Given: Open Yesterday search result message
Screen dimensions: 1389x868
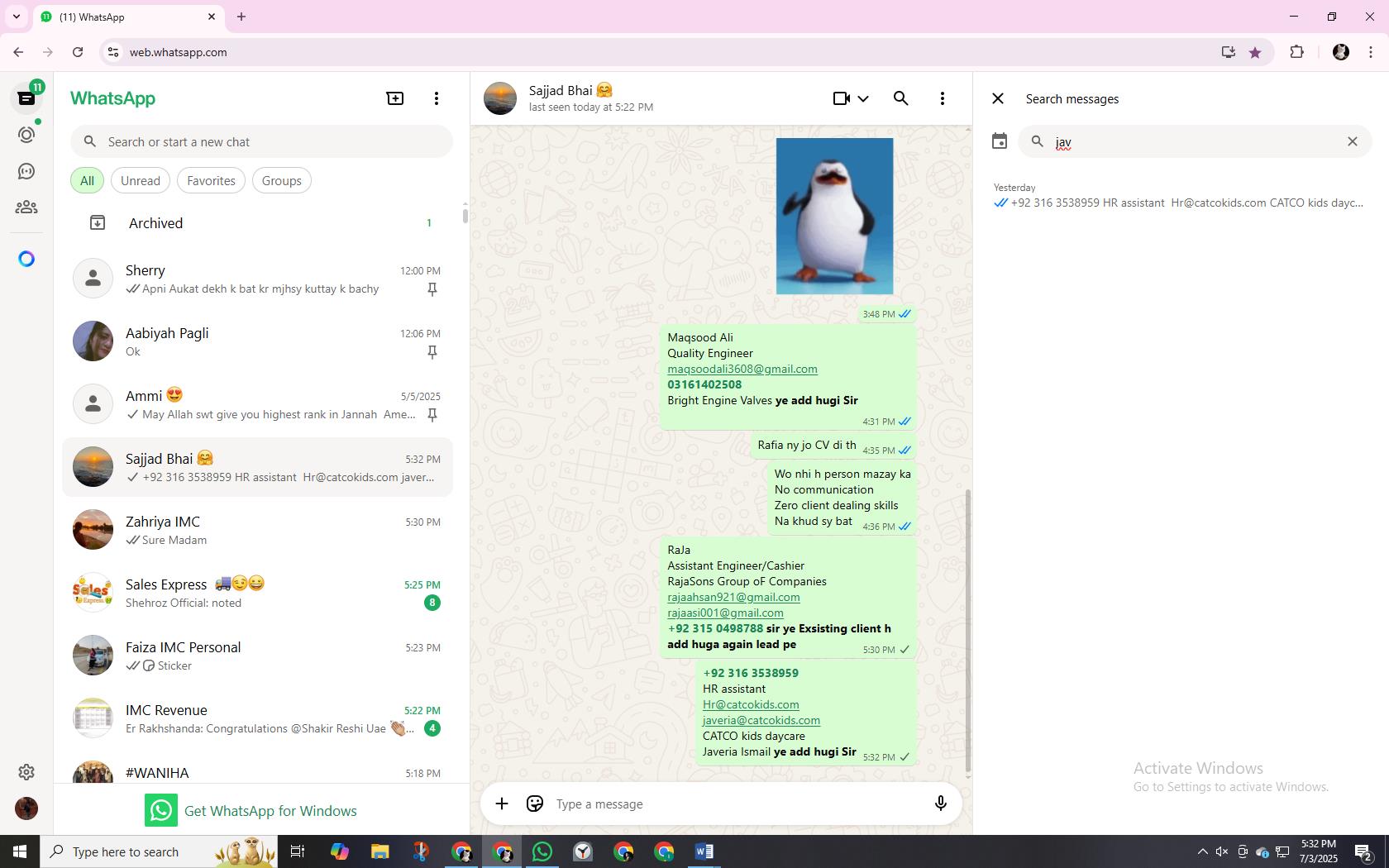Looking at the screenshot, I should tap(1181, 196).
